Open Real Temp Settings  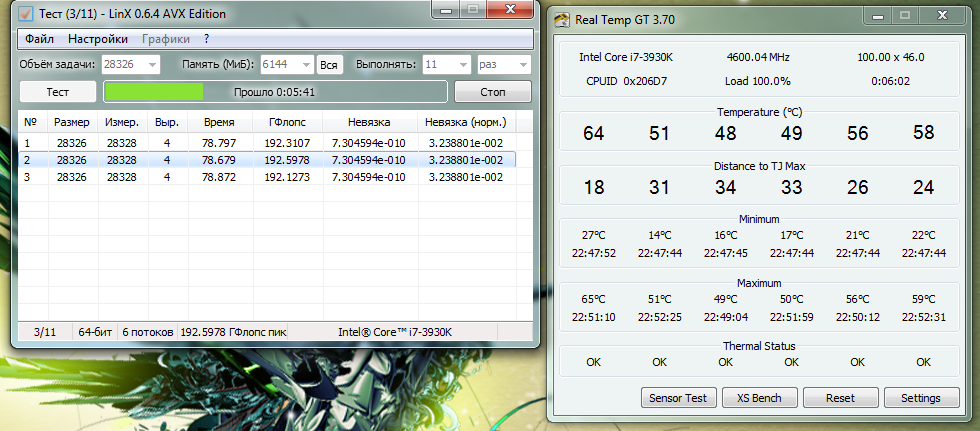(921, 397)
